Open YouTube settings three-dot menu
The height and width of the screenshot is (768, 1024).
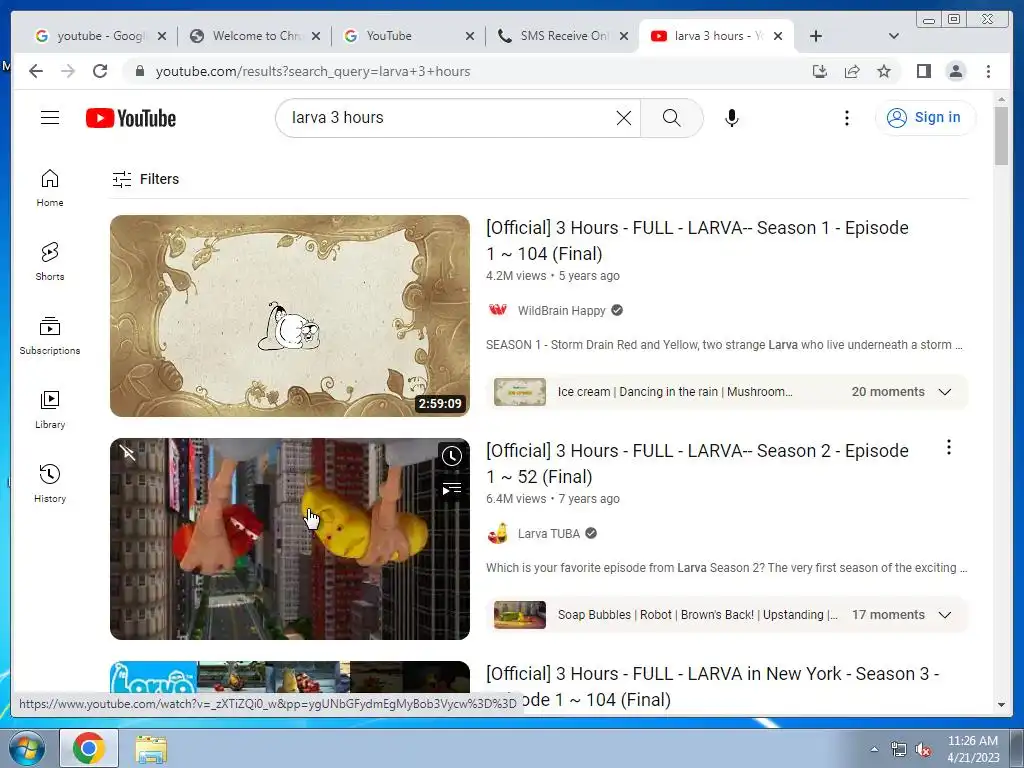pos(846,118)
